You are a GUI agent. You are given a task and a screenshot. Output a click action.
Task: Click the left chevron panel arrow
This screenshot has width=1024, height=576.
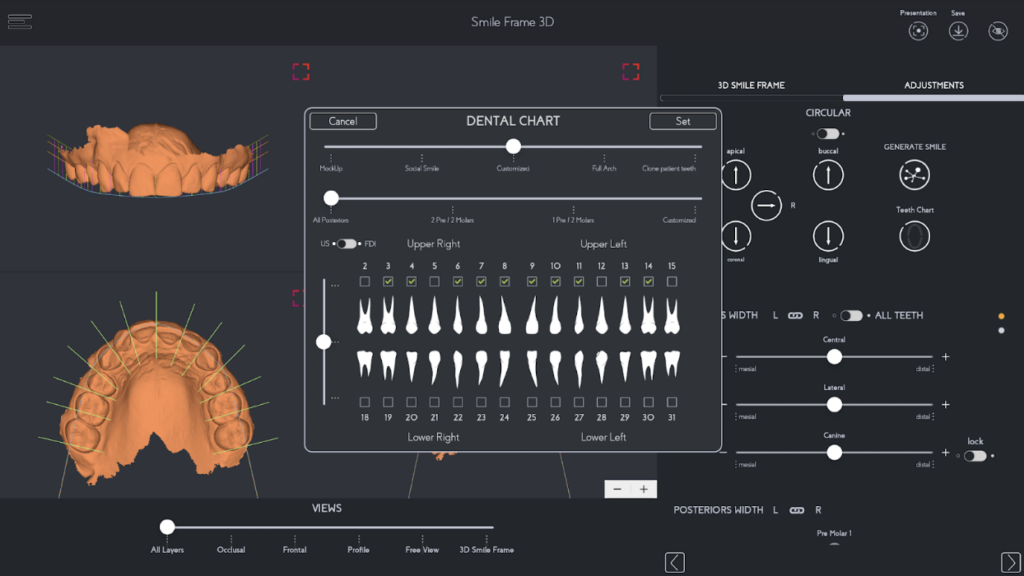pos(675,562)
